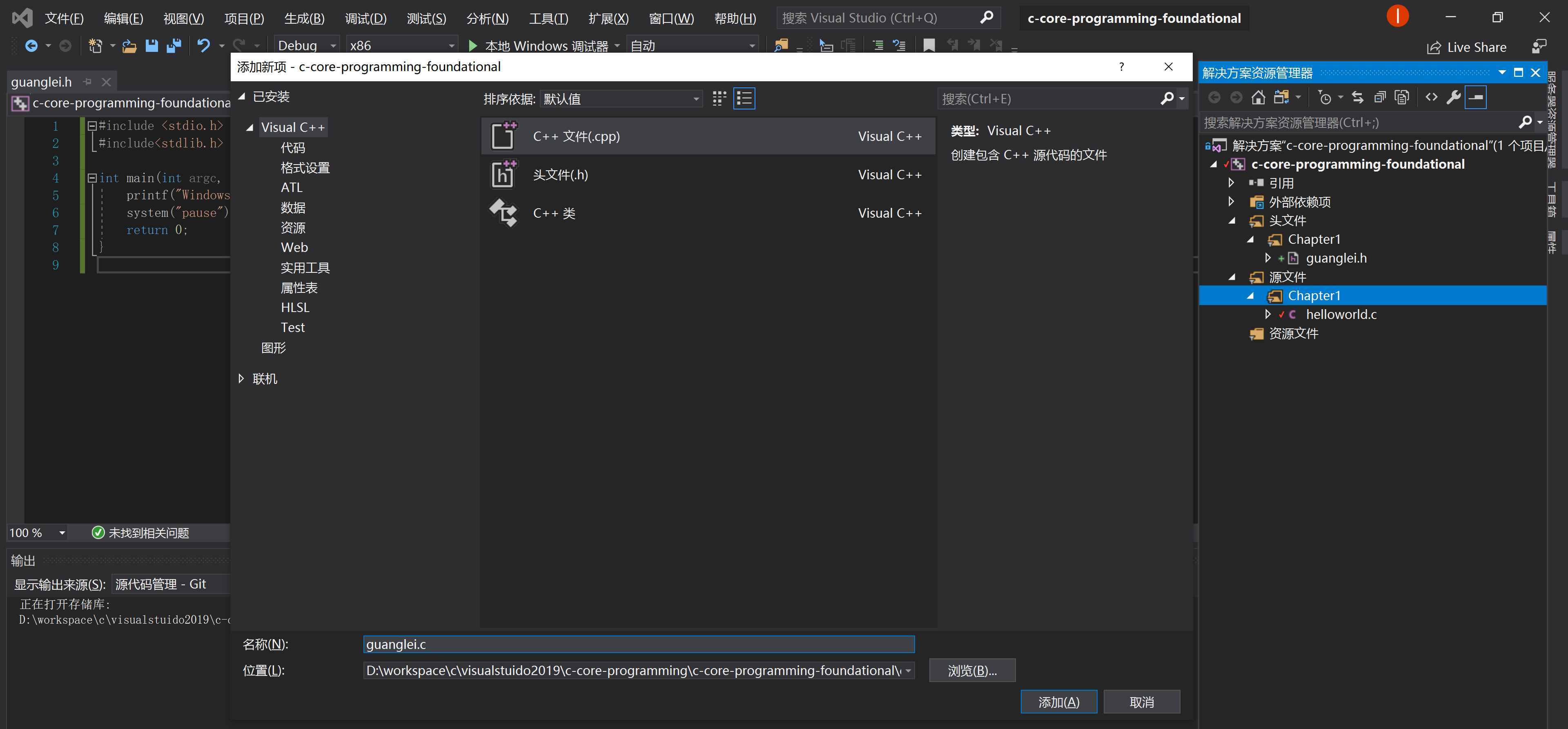Viewport: 1568px width, 729px height.
Task: Expand the 外部依赖项 node
Action: [x=1231, y=202]
